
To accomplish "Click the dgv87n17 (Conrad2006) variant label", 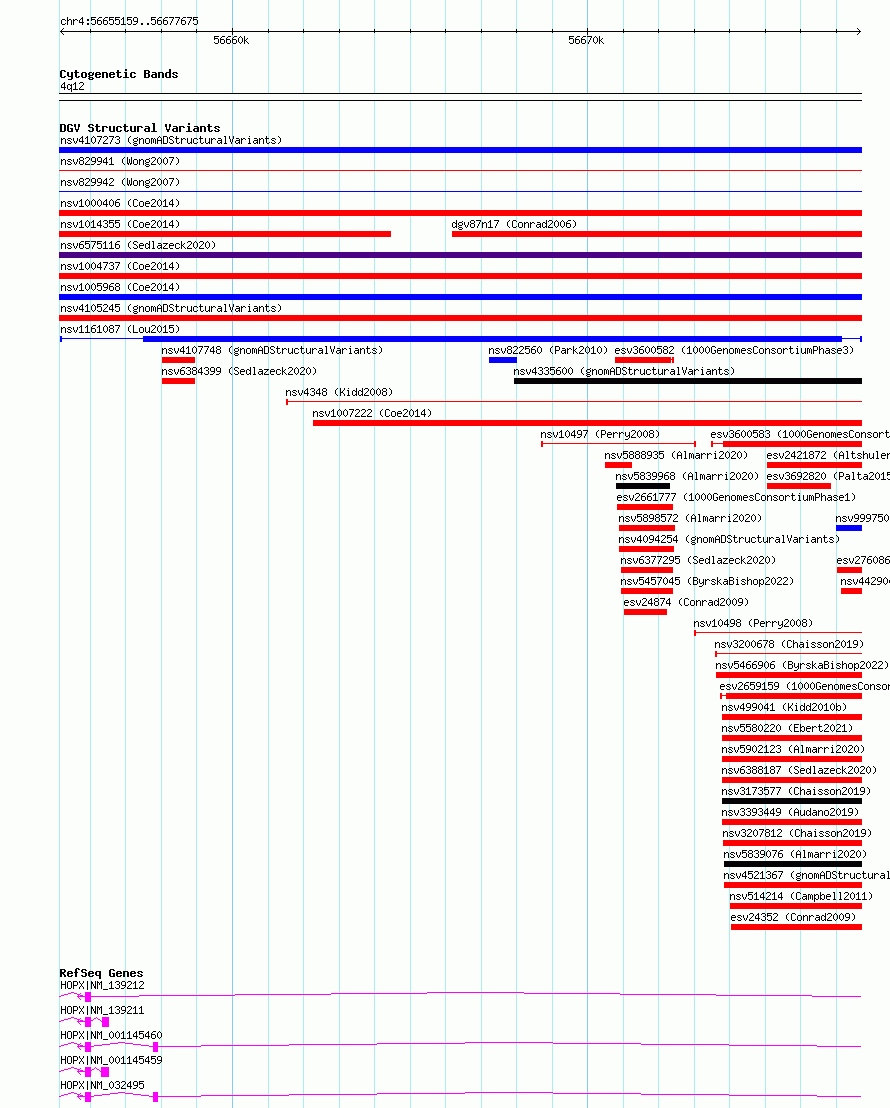I will click(x=514, y=224).
